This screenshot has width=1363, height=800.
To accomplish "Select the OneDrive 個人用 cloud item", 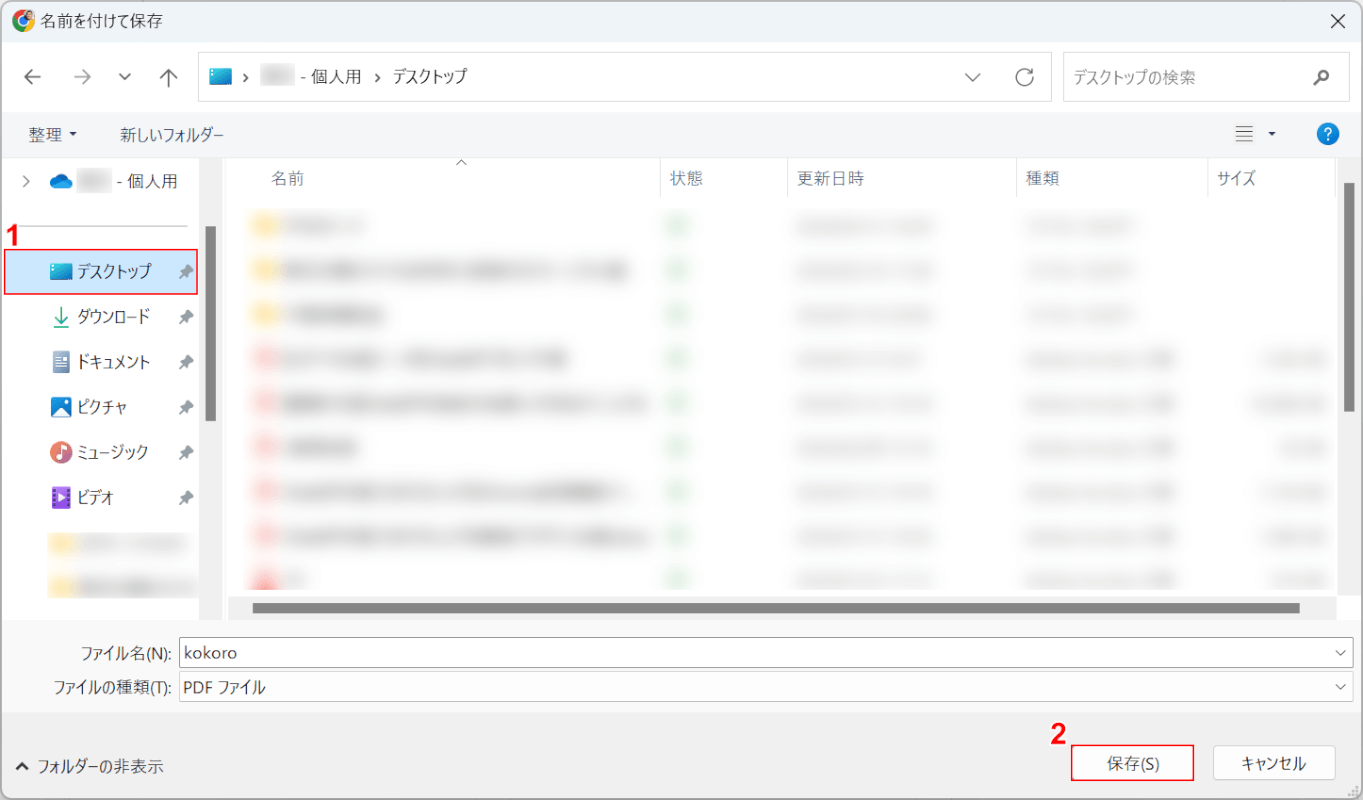I will click(113, 181).
